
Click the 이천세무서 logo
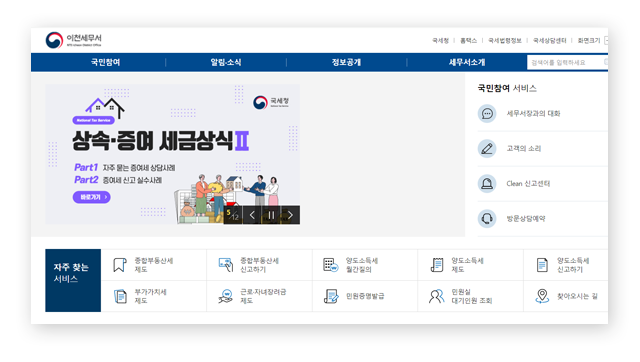click(73, 40)
